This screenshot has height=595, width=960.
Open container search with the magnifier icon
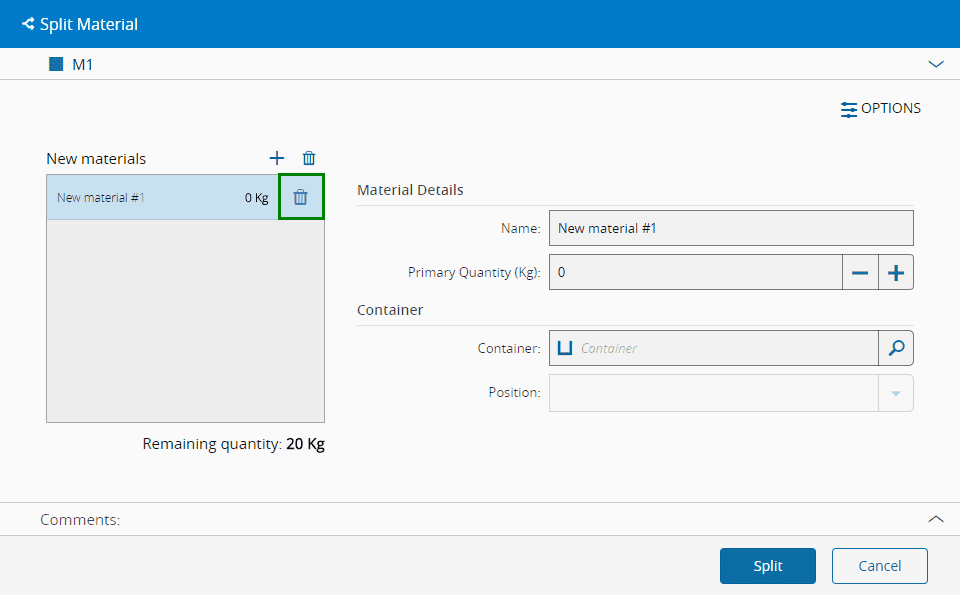896,348
